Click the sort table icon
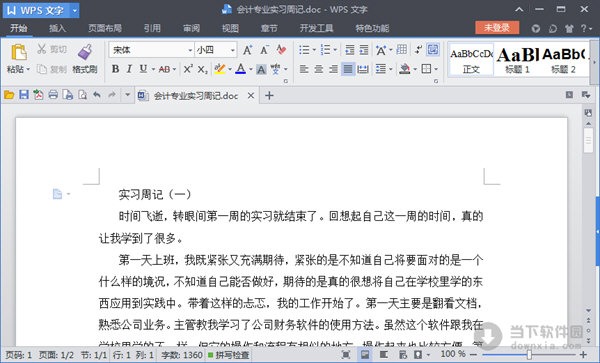 (401, 50)
